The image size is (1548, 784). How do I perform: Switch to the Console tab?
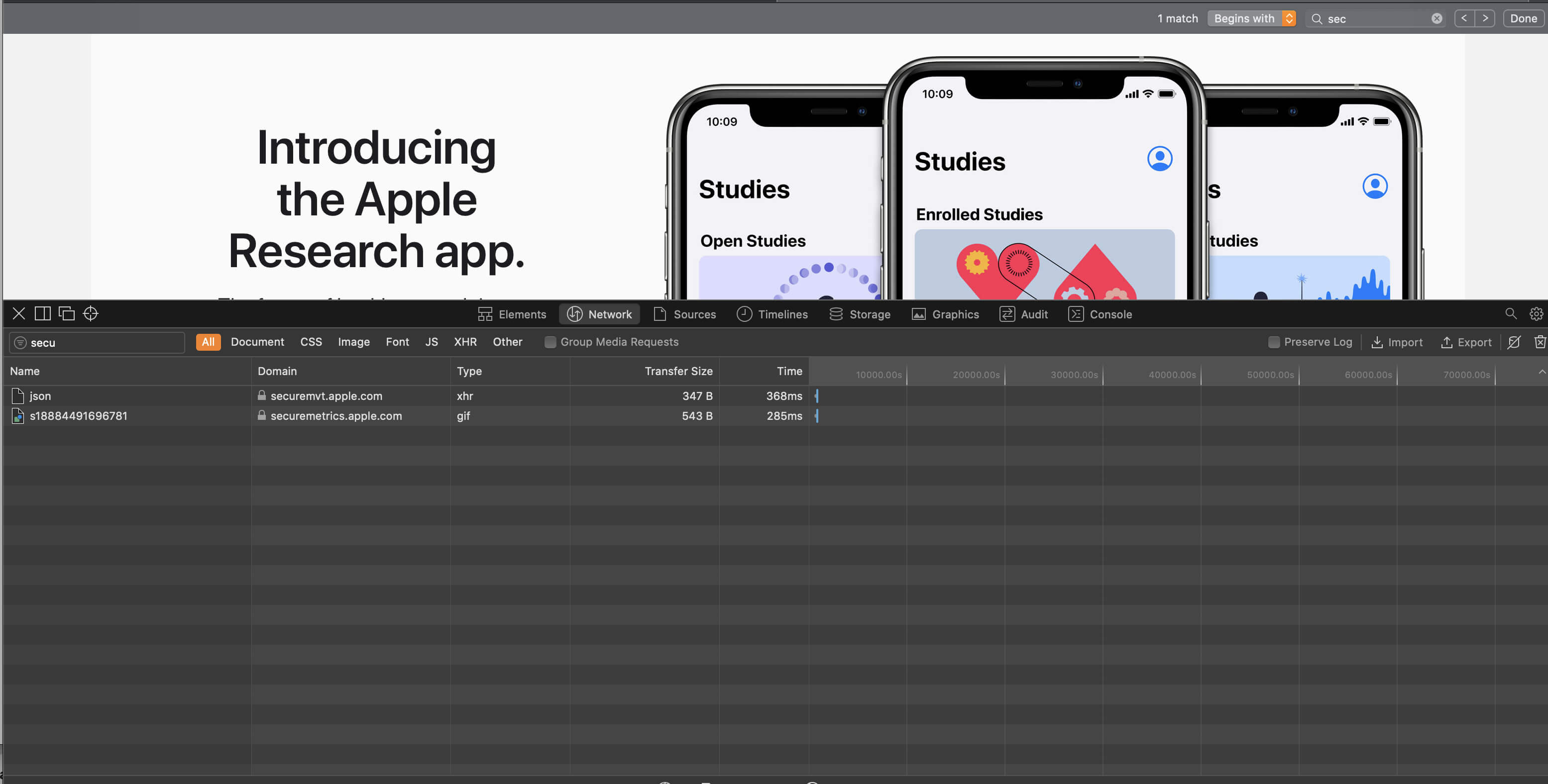point(1100,314)
